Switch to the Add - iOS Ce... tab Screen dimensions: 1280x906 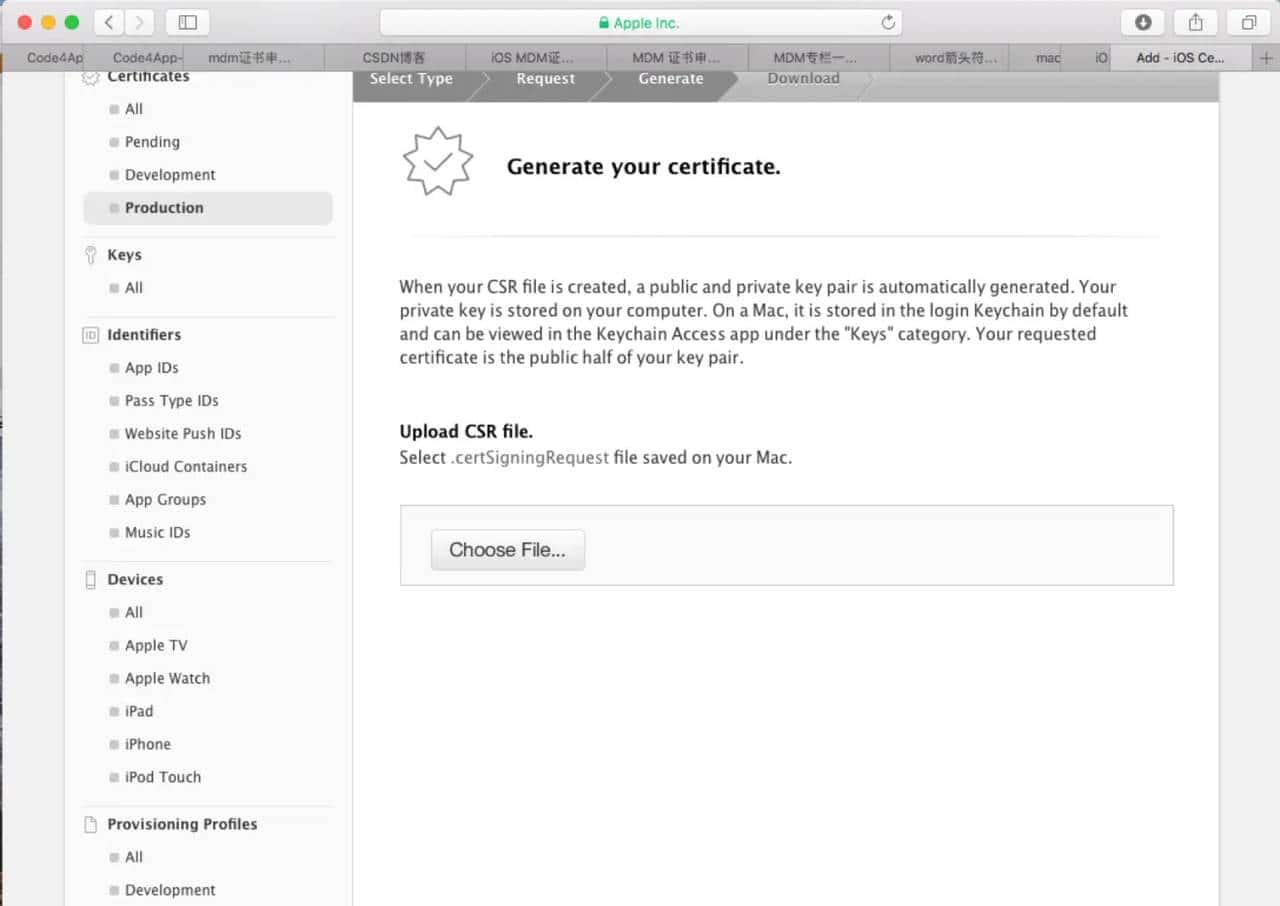pos(1180,58)
